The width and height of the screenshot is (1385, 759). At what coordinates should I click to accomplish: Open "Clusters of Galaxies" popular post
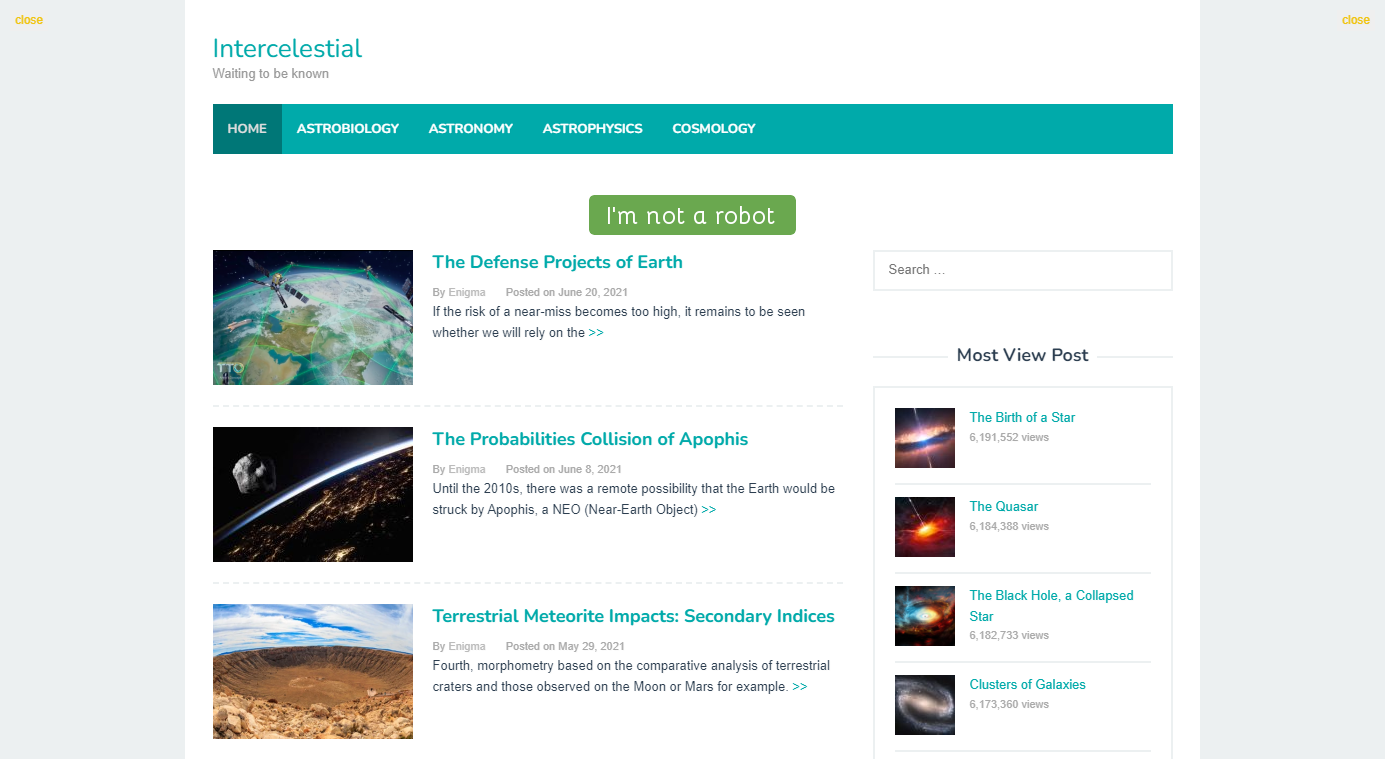coord(1027,684)
